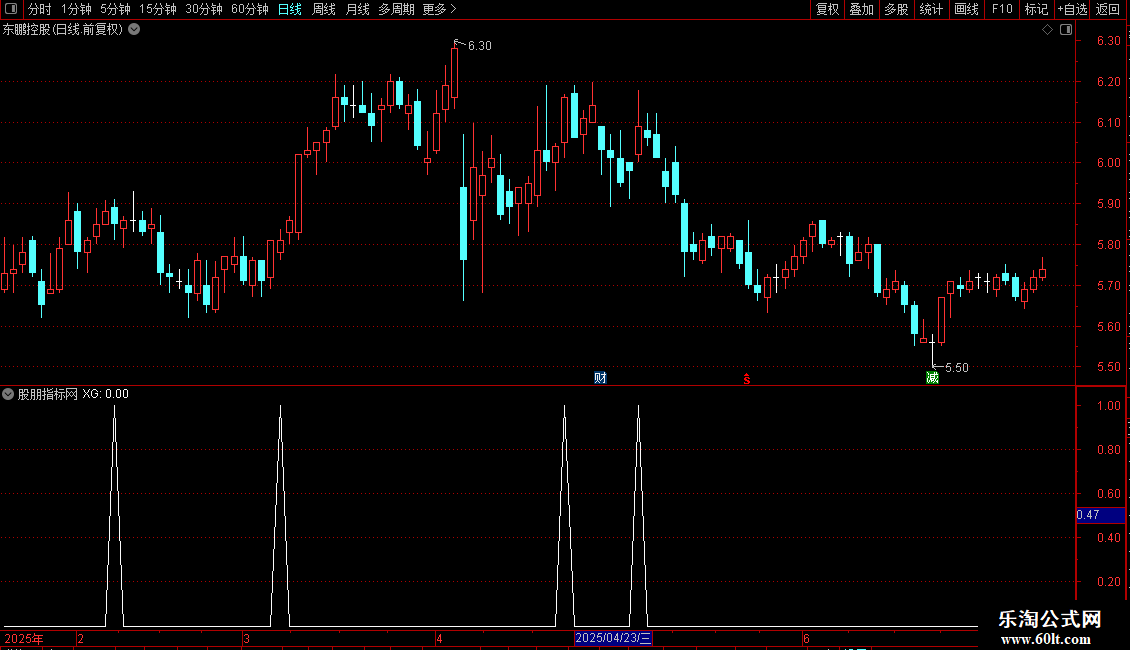Click the diamond icon above the price axis

pyautogui.click(x=1047, y=30)
